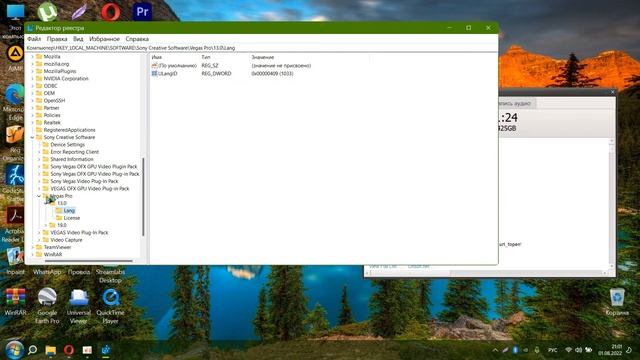Select the Sony Vegas Video Plug-In Pack key
The height and width of the screenshot is (360, 640).
84,181
